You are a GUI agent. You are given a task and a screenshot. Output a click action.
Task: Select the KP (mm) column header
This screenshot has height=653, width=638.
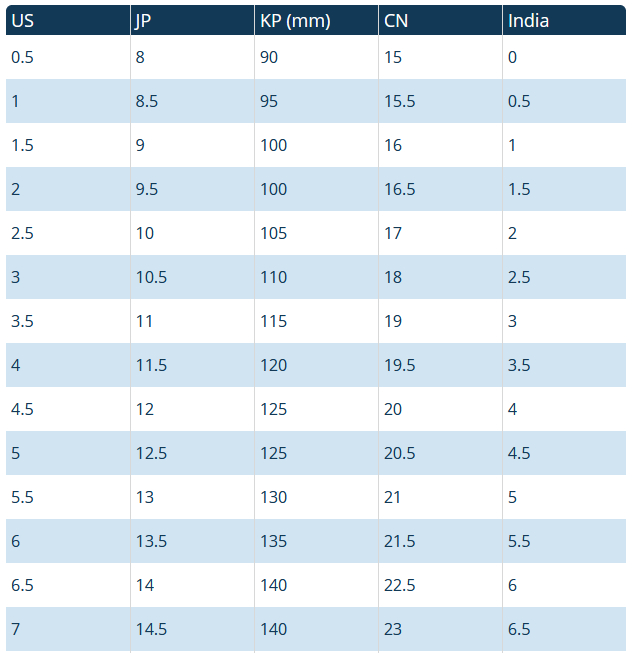coord(294,20)
